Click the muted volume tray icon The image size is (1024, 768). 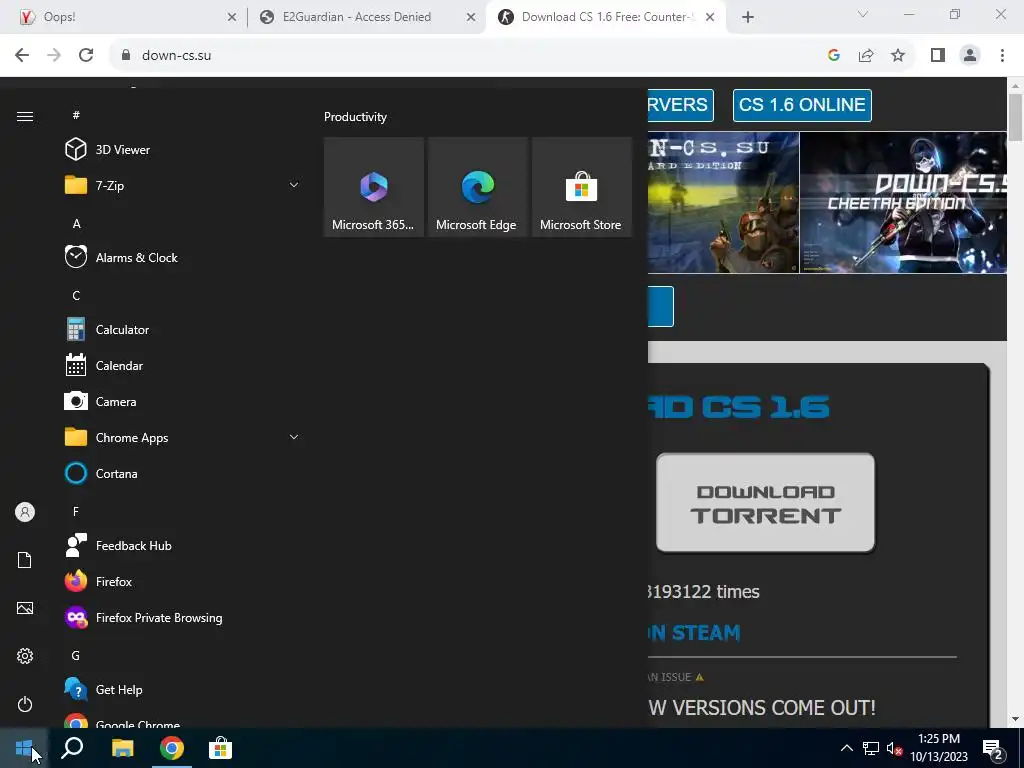click(894, 748)
